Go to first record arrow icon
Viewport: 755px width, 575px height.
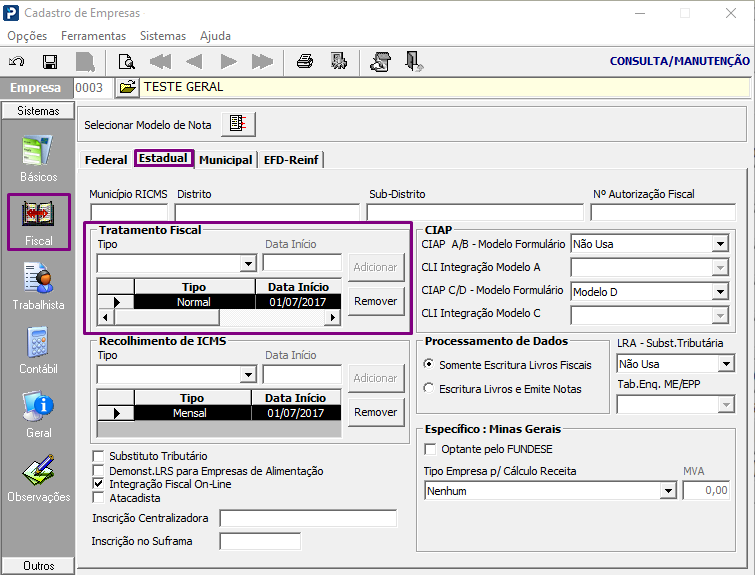[x=160, y=62]
